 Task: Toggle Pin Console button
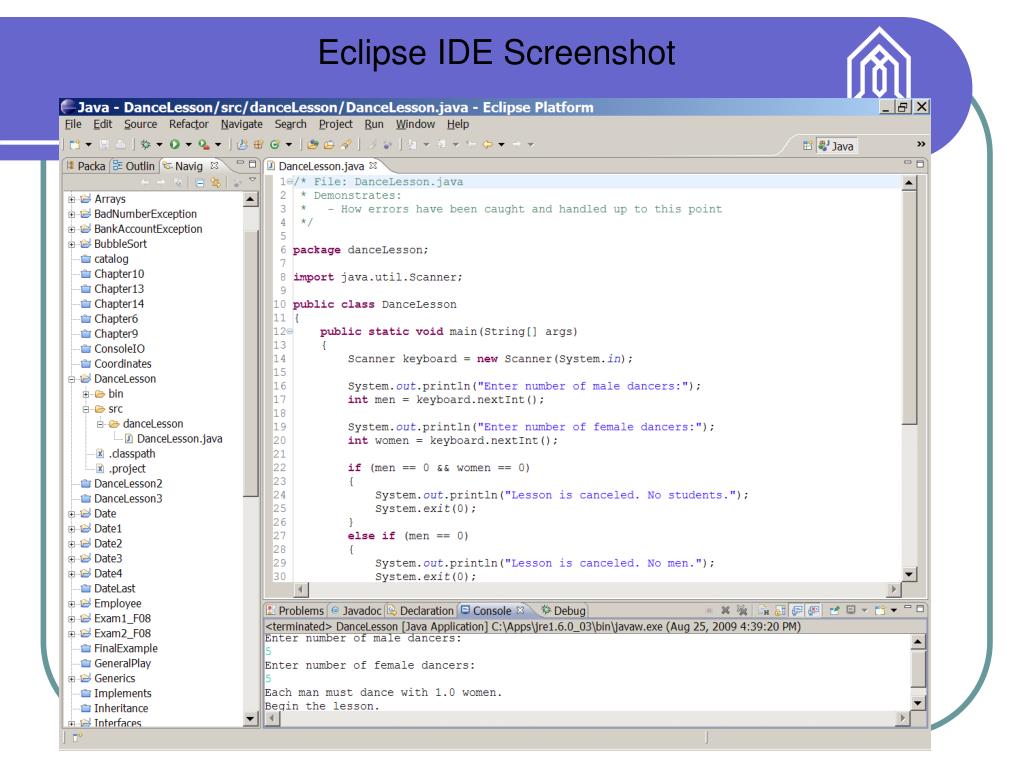point(834,610)
